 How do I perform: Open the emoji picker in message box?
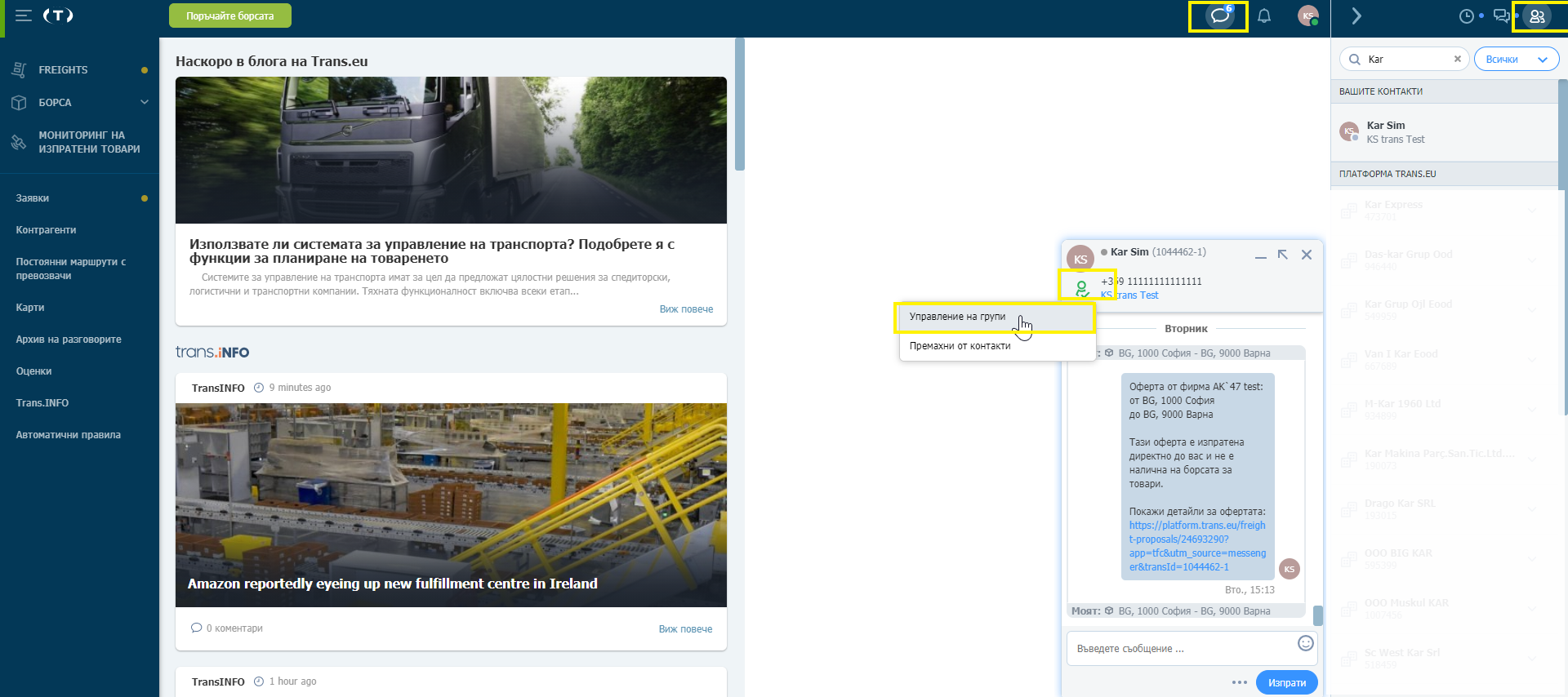(1306, 643)
